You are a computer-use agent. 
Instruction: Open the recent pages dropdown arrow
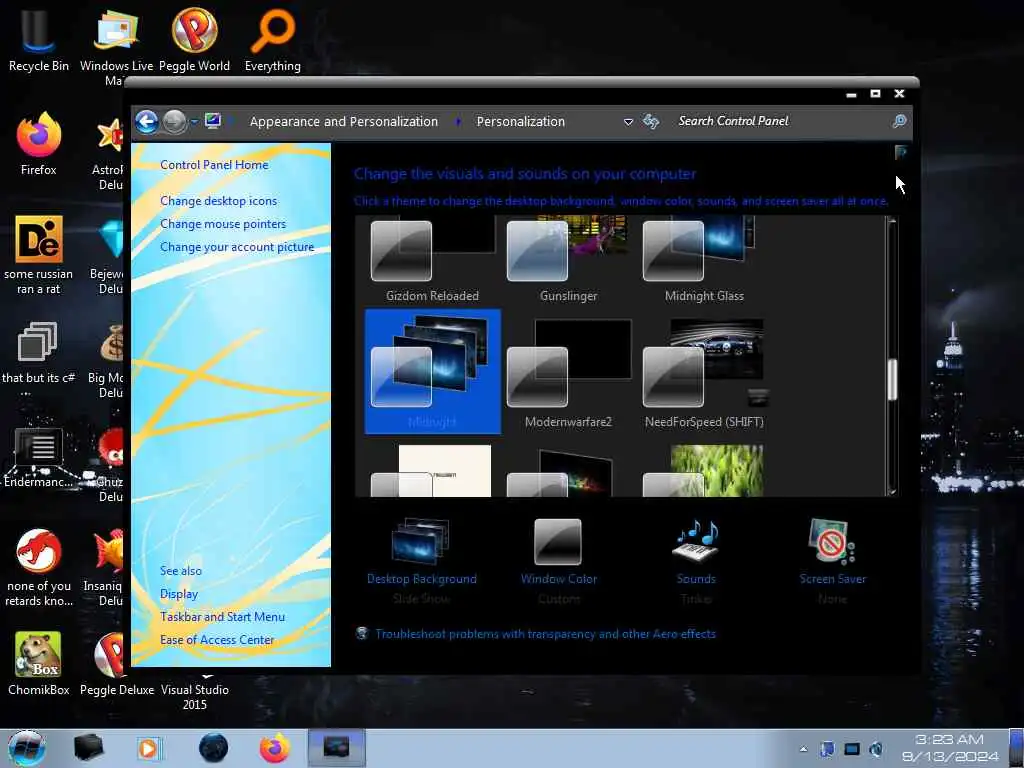(x=194, y=122)
